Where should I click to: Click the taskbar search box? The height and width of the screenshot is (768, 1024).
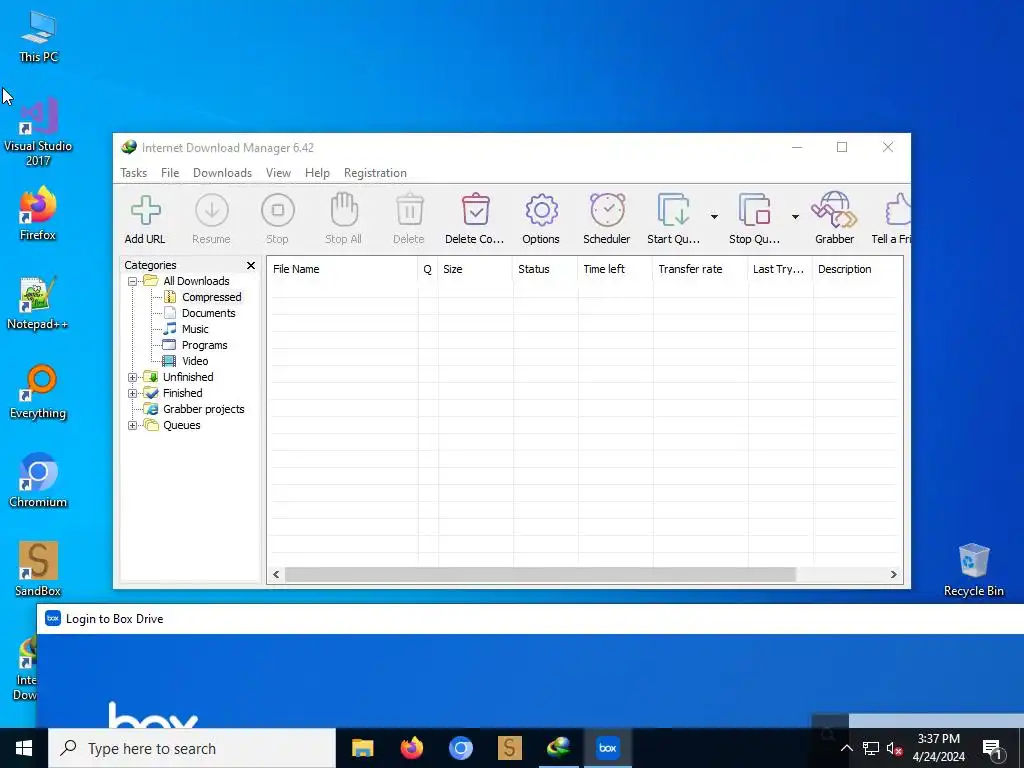point(192,748)
